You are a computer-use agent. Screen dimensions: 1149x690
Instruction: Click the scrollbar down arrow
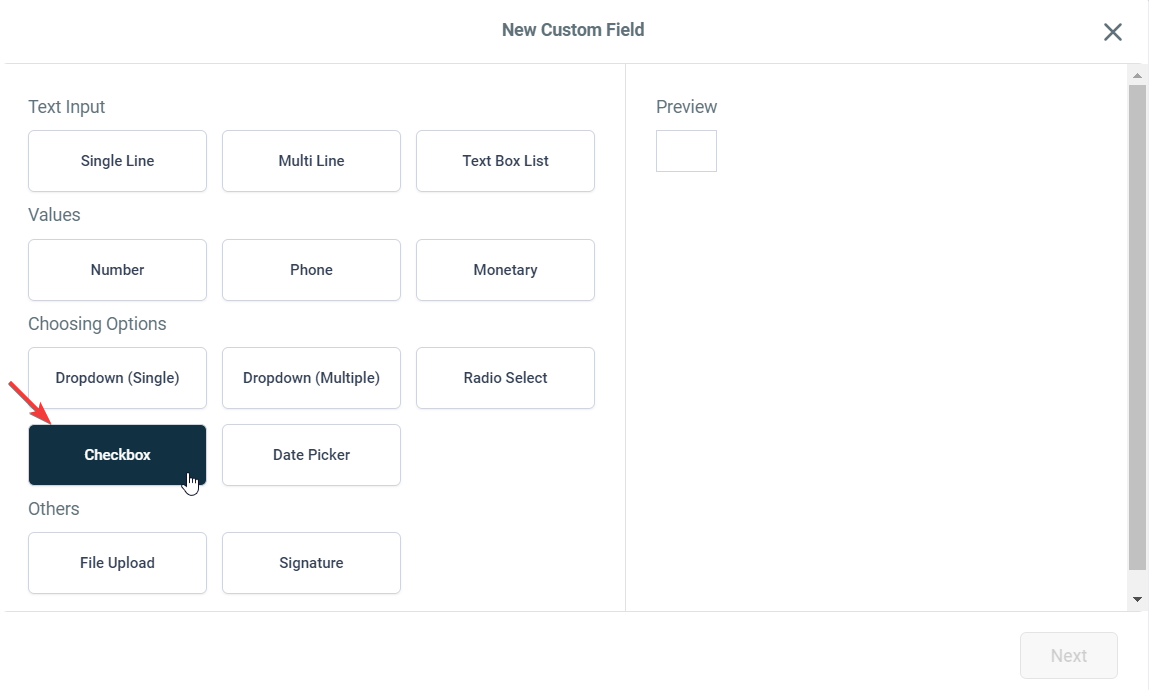click(1137, 599)
